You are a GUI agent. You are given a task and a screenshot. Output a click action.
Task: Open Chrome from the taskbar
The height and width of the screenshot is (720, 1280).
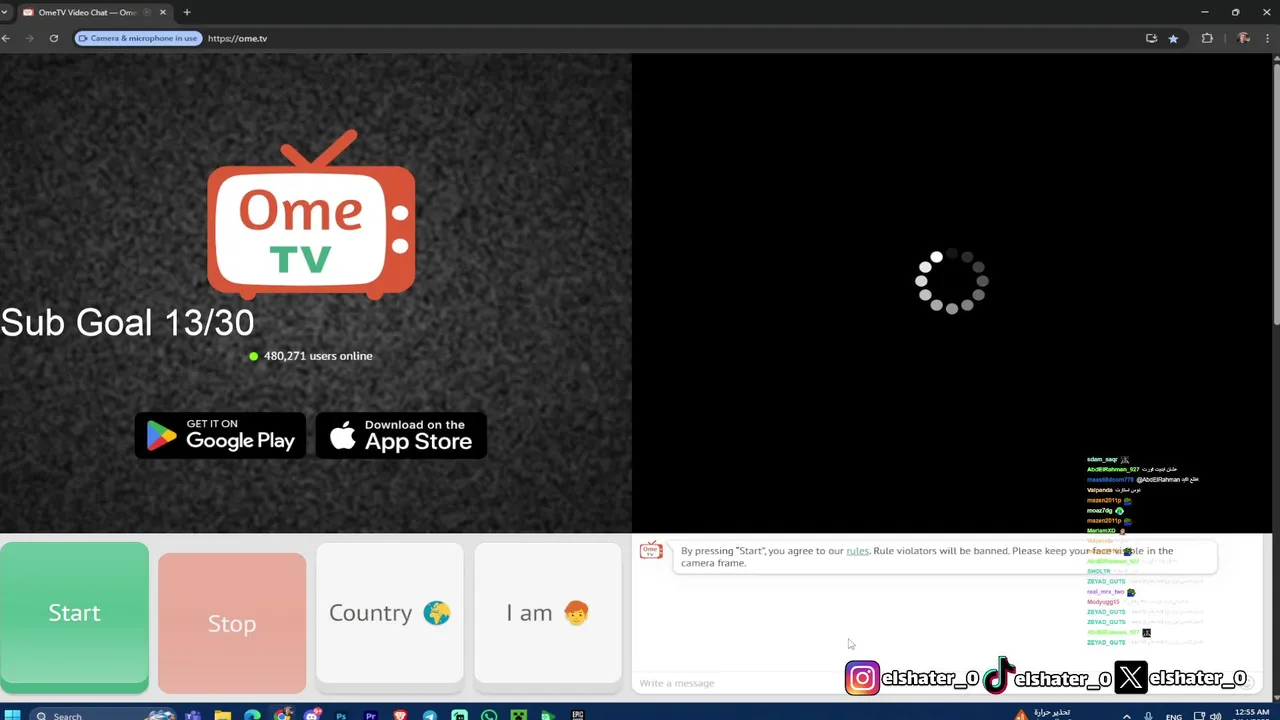283,714
